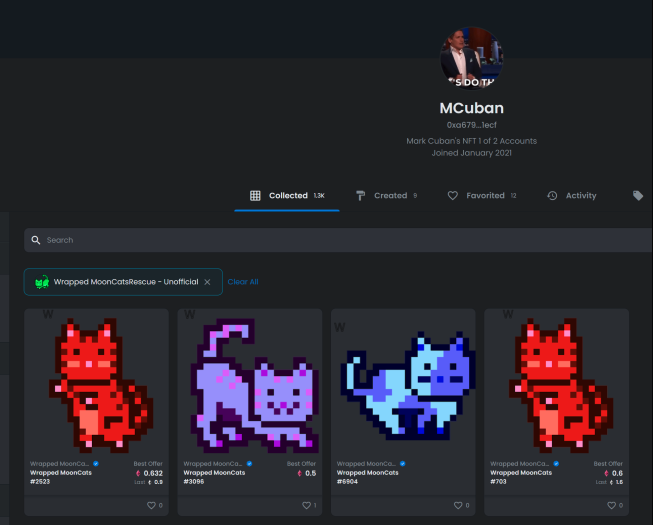Open collection link on #3096 card
The height and width of the screenshot is (525, 653).
(x=213, y=464)
